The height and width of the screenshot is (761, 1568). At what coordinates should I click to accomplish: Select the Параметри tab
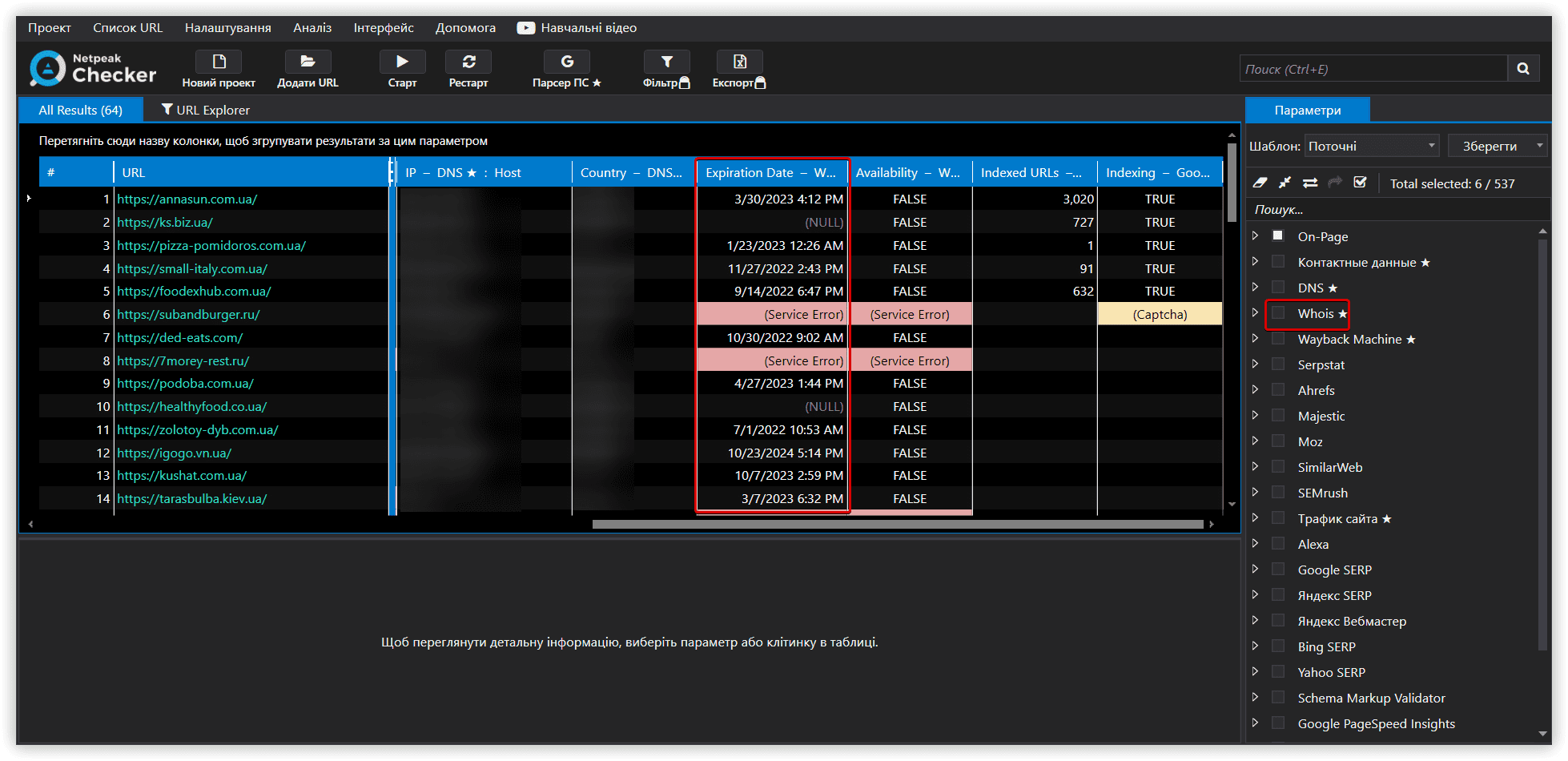[1308, 110]
